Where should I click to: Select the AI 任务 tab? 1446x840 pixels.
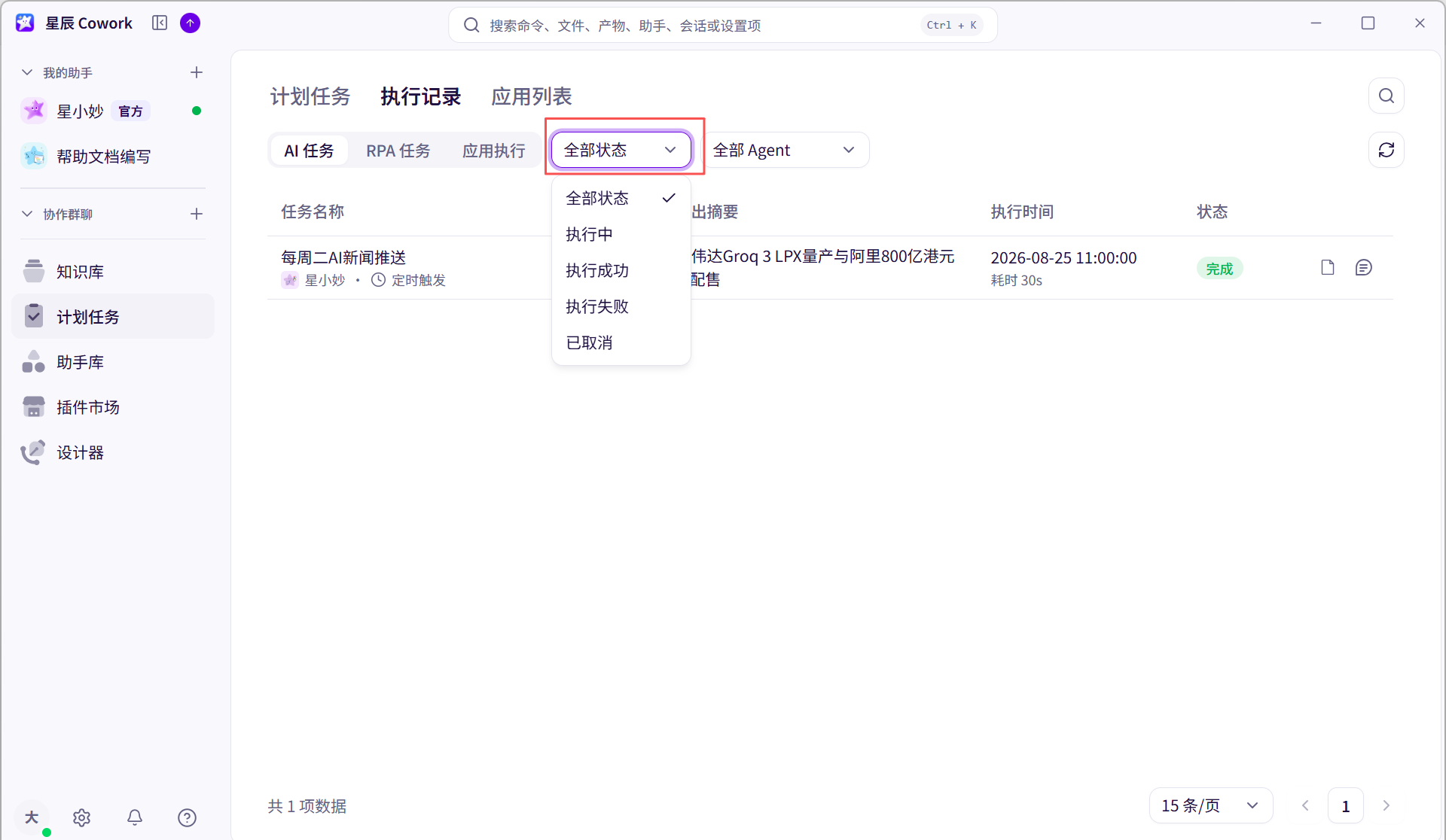309,151
